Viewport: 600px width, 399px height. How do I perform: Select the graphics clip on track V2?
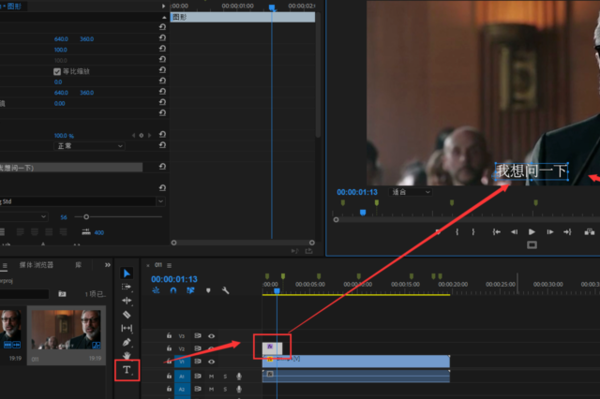272,348
